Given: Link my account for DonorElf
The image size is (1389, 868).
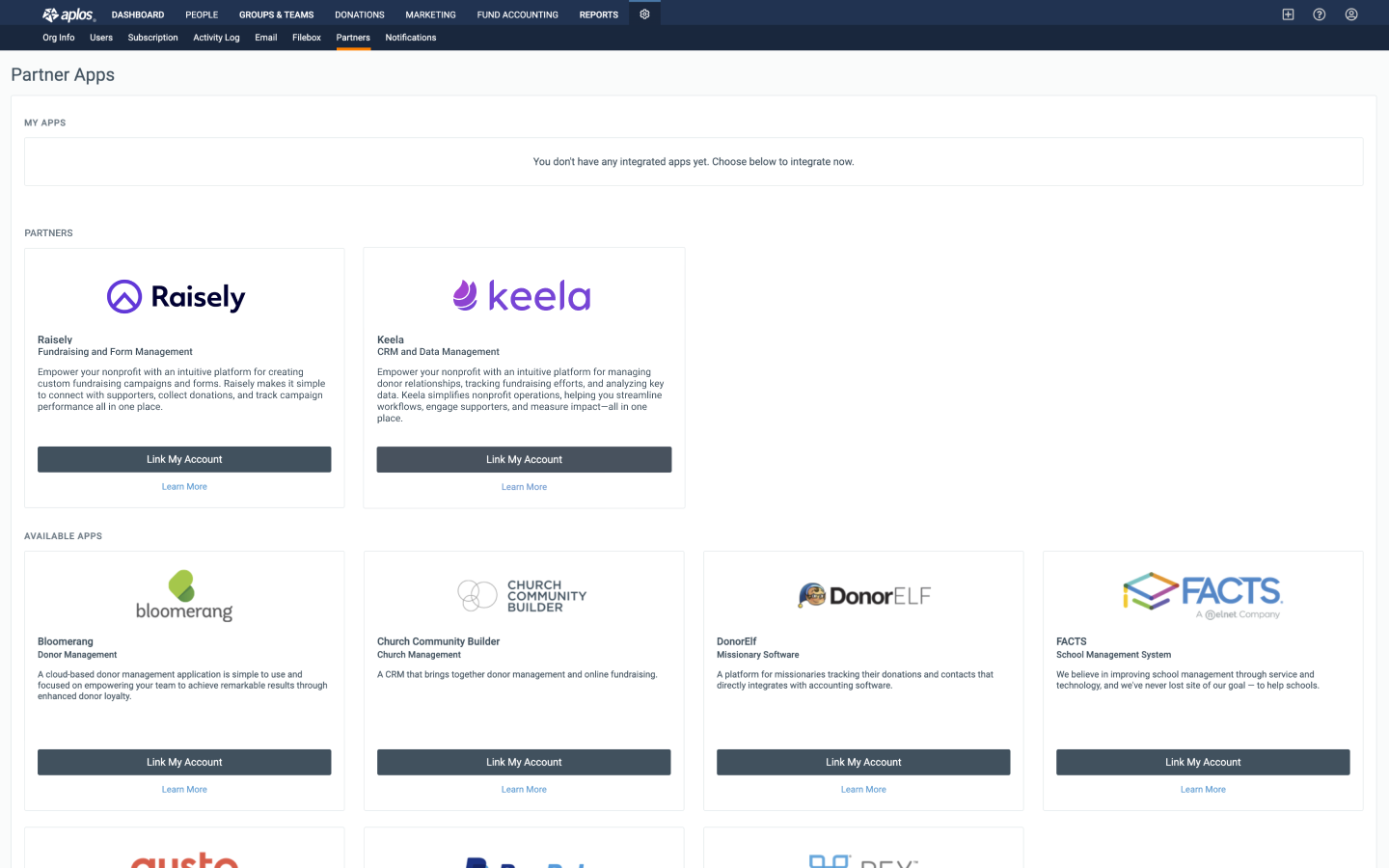Looking at the screenshot, I should pyautogui.click(x=863, y=762).
